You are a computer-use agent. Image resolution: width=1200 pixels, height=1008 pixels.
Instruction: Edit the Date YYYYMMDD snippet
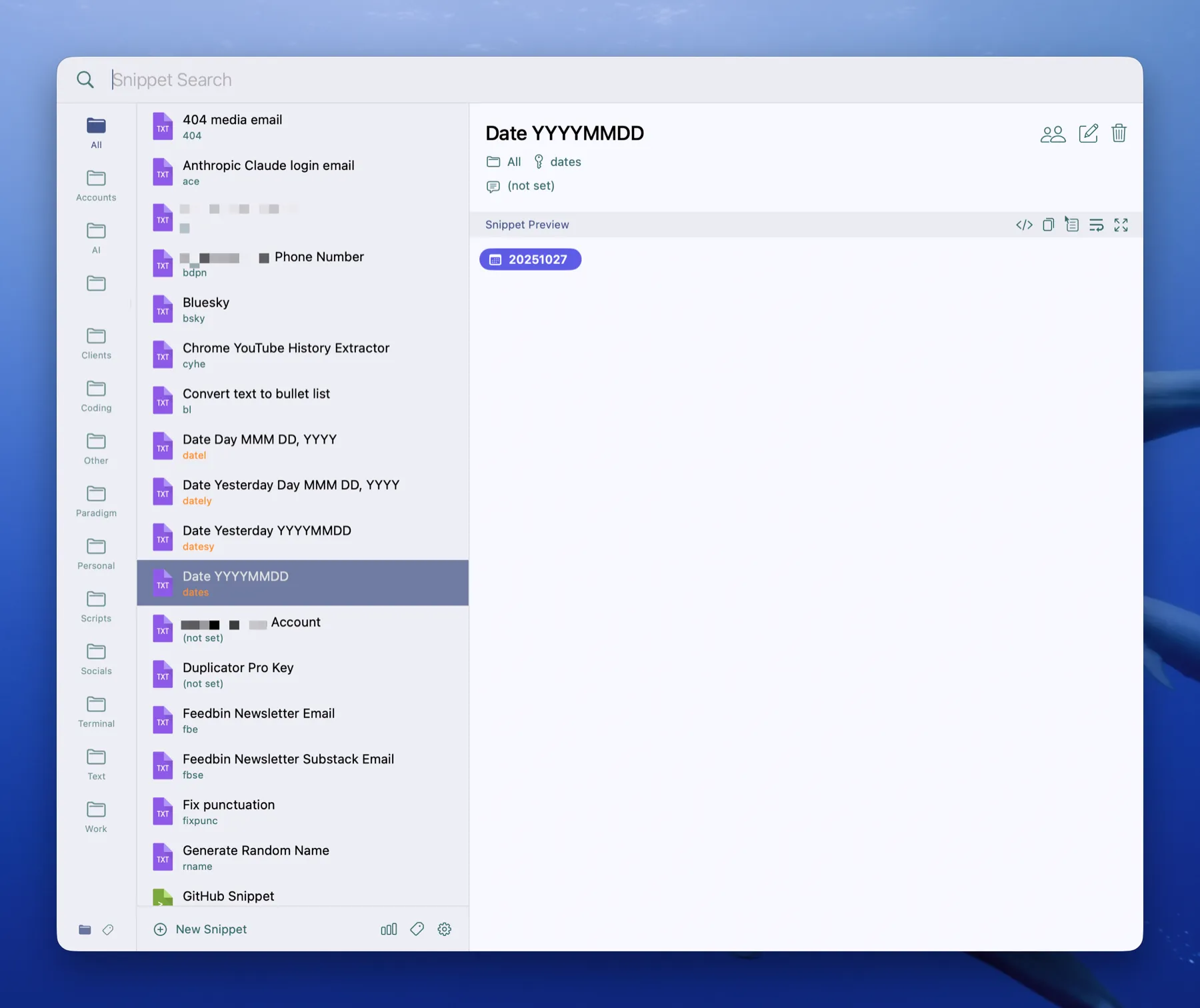click(1088, 133)
